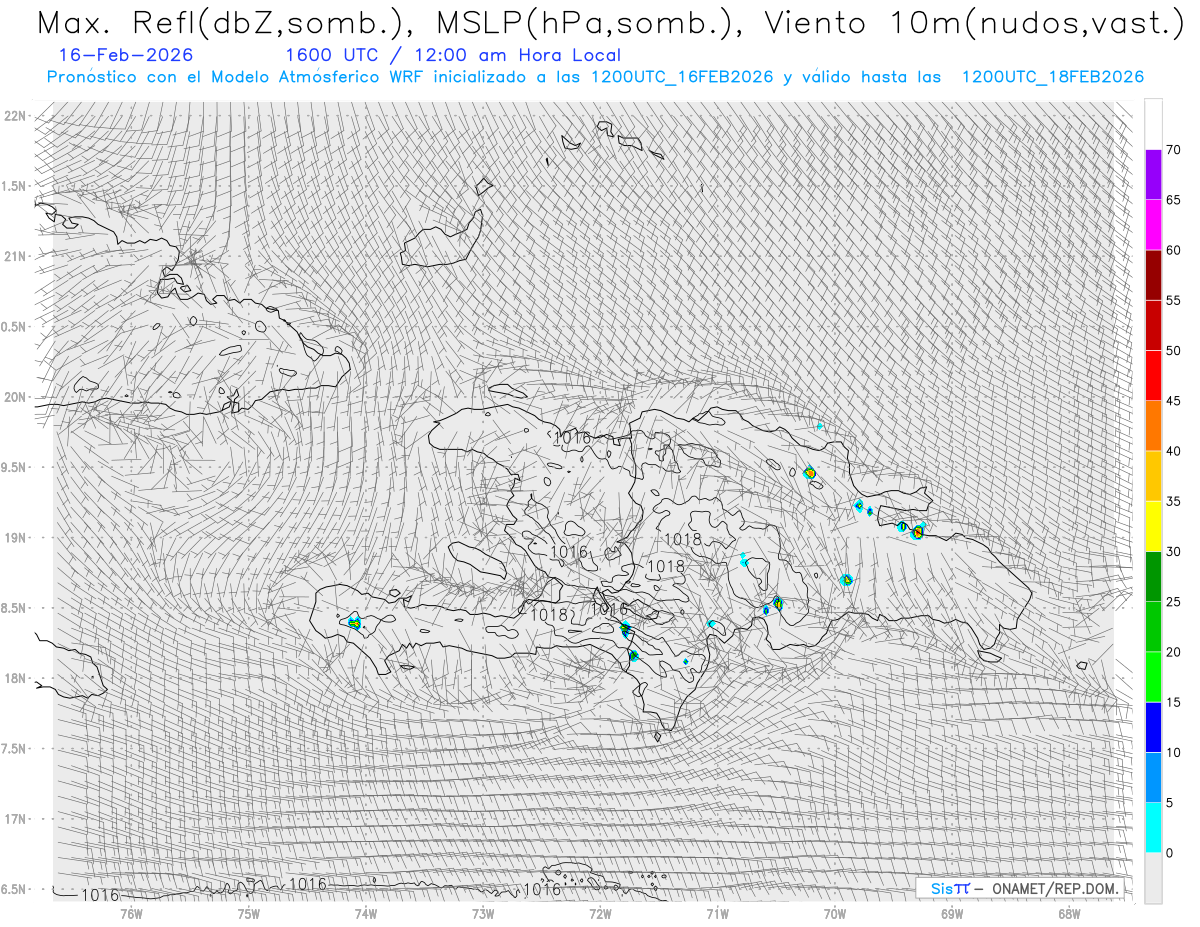Pick the orange 40-45 dBZ swatch
This screenshot has width=1200, height=927.
(x=1153, y=426)
